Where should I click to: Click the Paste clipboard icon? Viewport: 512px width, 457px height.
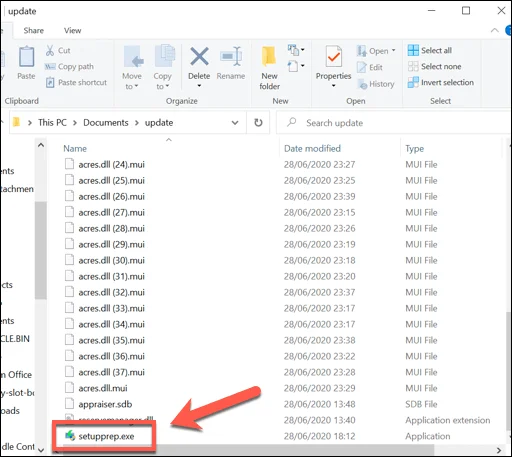pos(26,57)
